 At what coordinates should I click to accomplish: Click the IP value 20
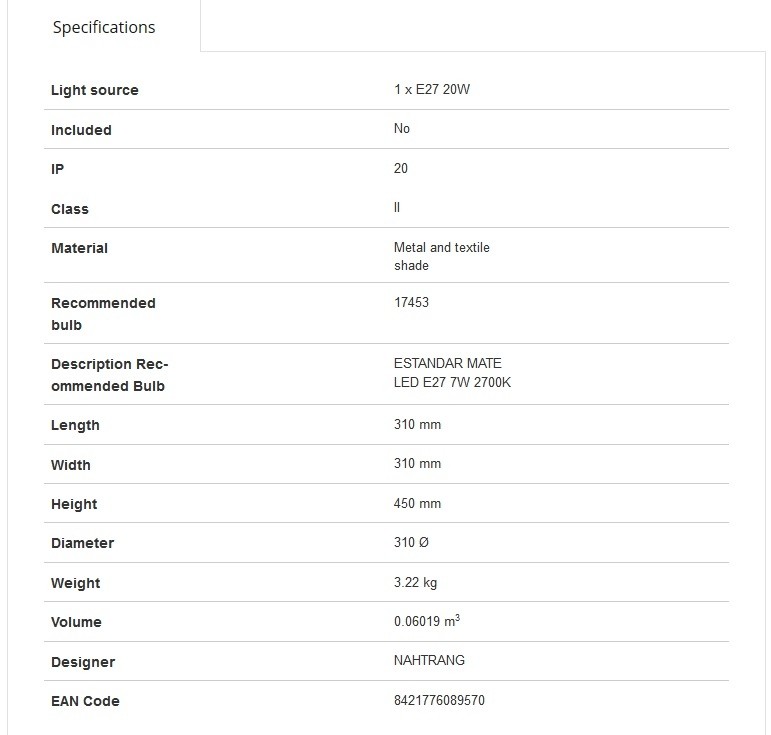tap(401, 169)
